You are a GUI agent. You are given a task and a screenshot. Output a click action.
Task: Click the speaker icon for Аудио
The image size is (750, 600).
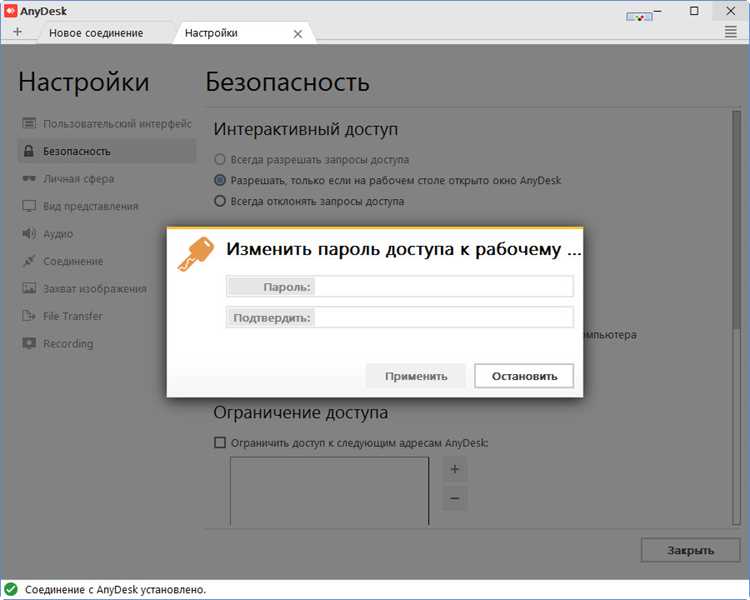click(29, 233)
